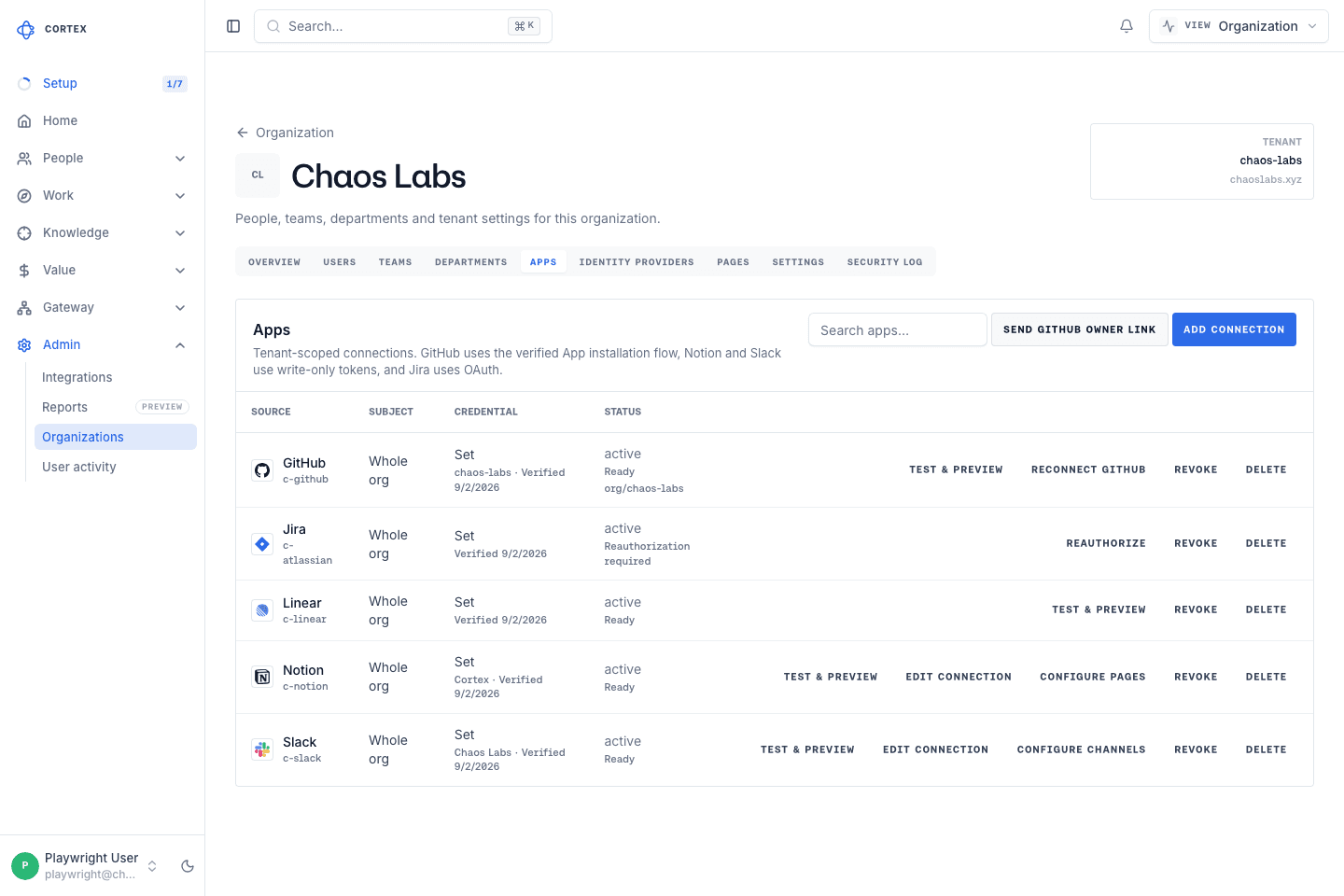
Task: Click the back arrow beside Organization
Action: point(243,133)
